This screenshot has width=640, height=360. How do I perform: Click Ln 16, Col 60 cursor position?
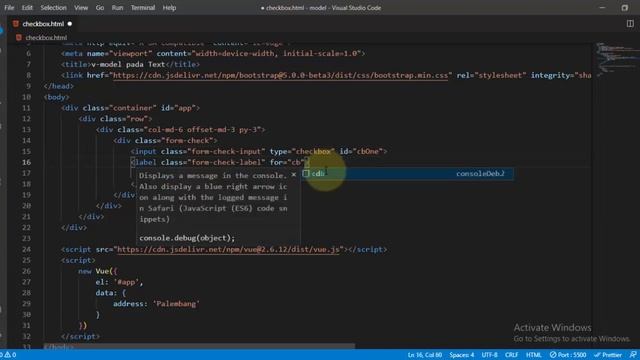point(424,355)
